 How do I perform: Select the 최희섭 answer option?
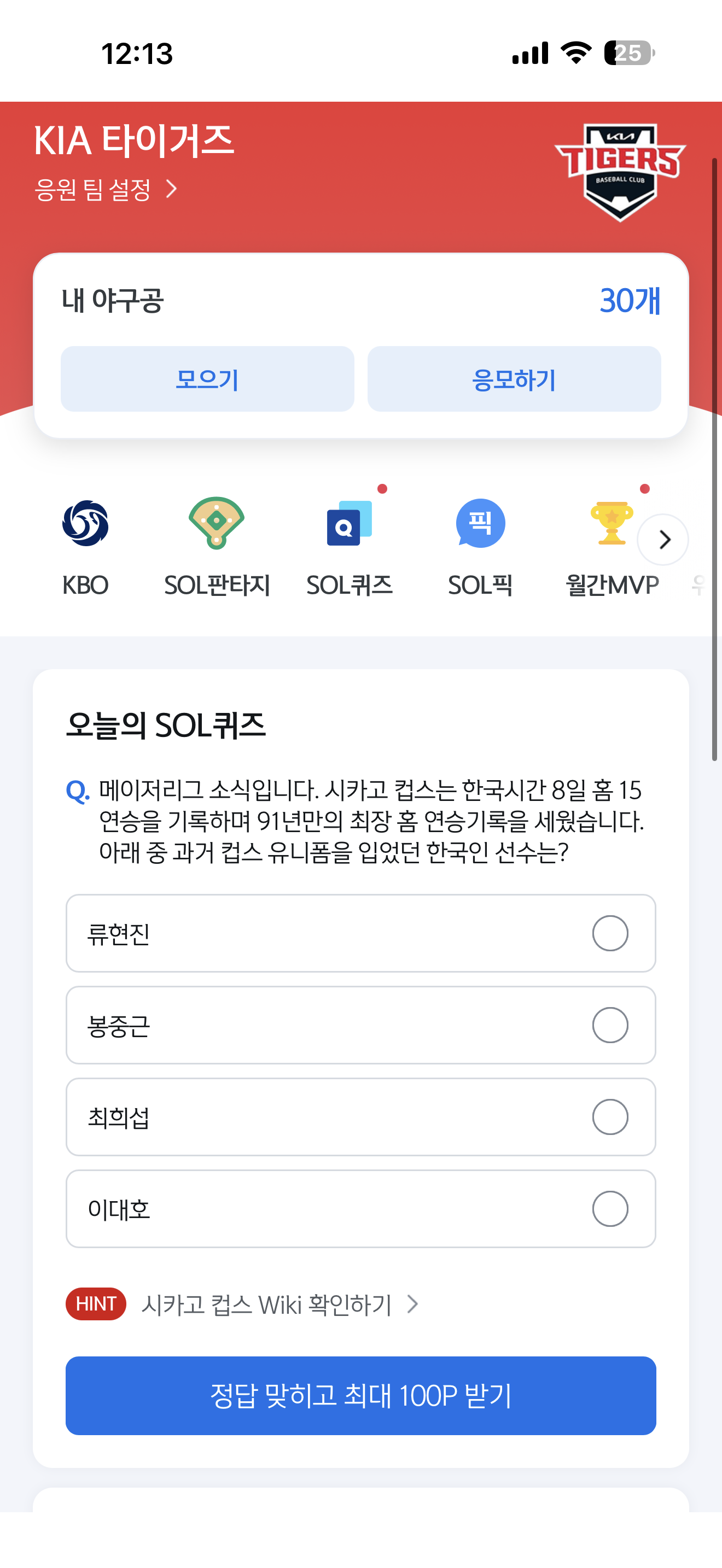pos(361,1117)
